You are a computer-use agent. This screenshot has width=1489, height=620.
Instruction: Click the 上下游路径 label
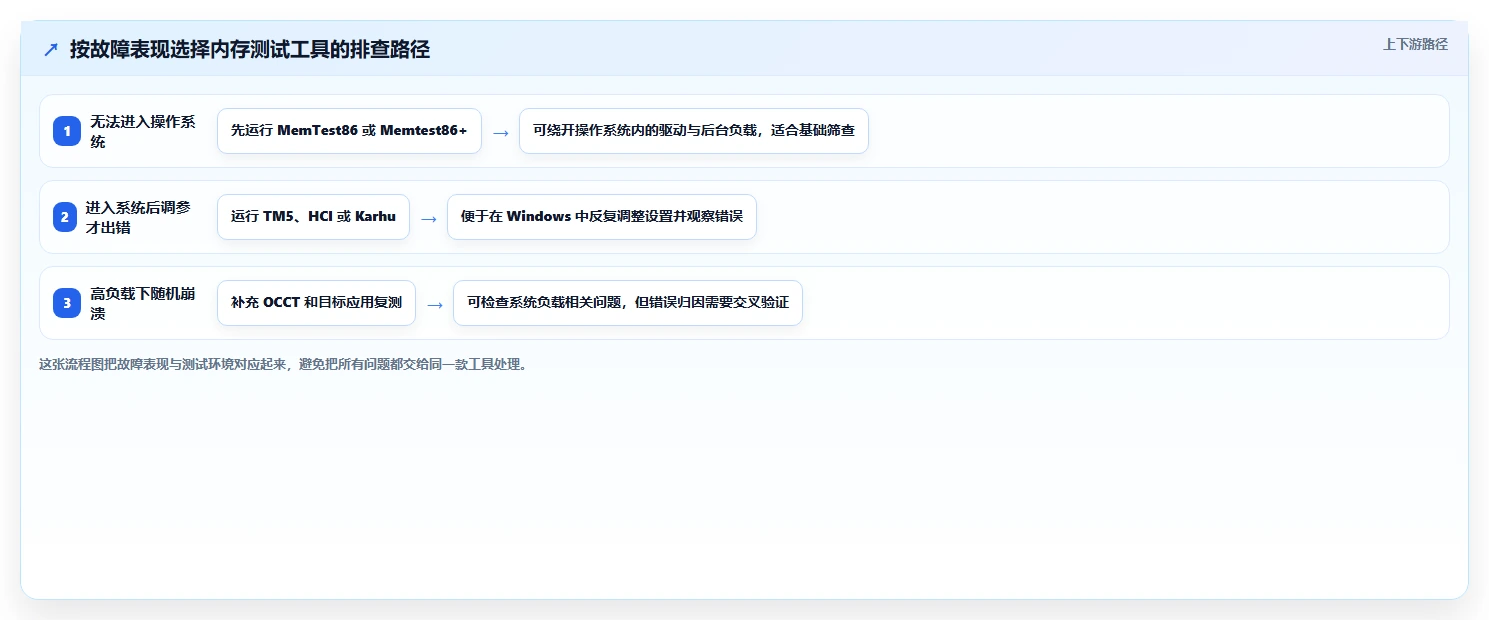click(1415, 44)
